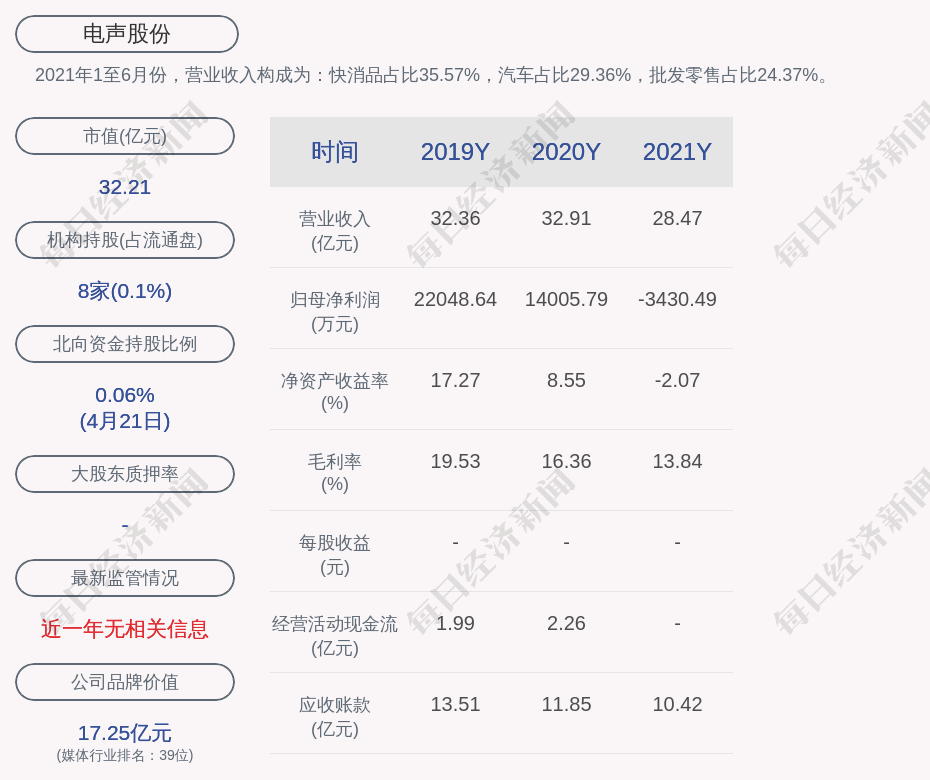The height and width of the screenshot is (780, 930).
Task: Click row label 毛利率(%)
Action: [335, 473]
